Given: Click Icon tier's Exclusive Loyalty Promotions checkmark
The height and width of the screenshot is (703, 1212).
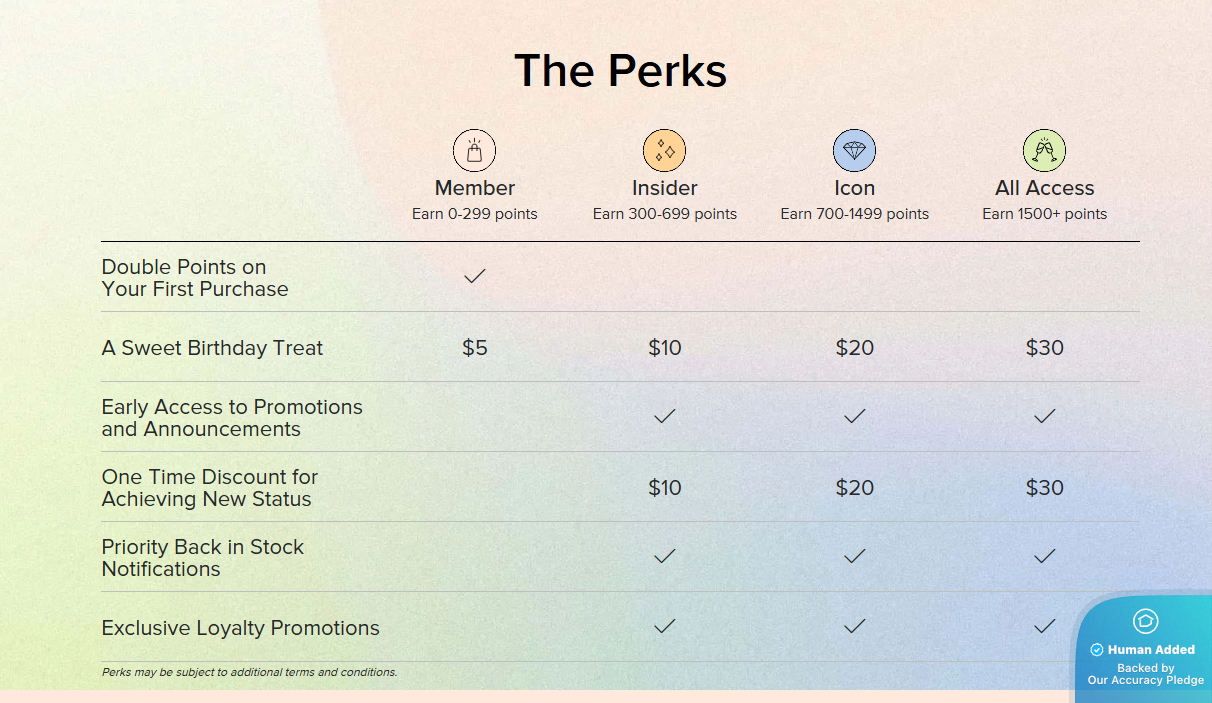Looking at the screenshot, I should coord(854,627).
